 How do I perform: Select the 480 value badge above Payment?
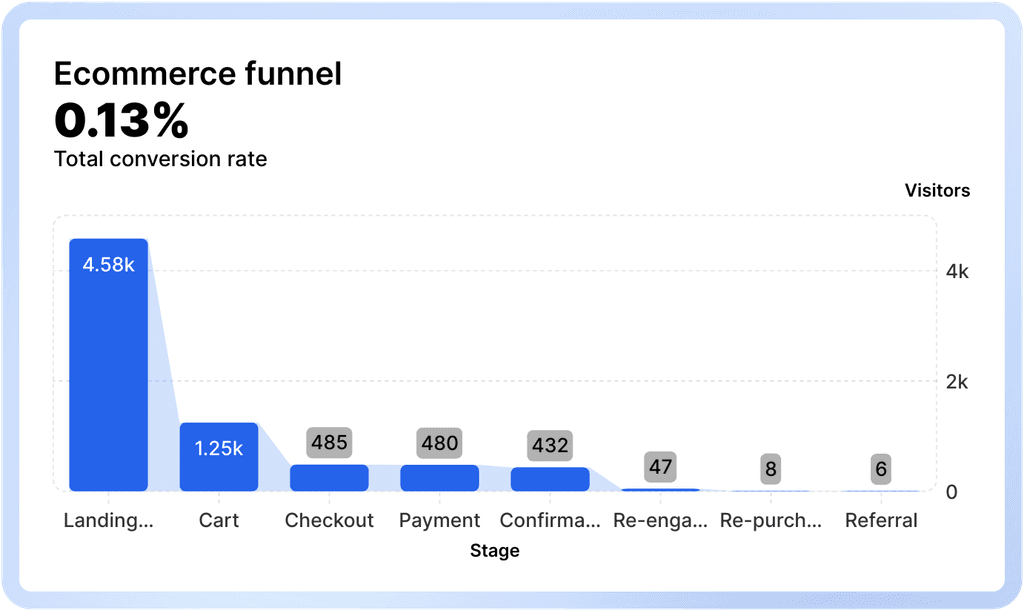tap(440, 443)
